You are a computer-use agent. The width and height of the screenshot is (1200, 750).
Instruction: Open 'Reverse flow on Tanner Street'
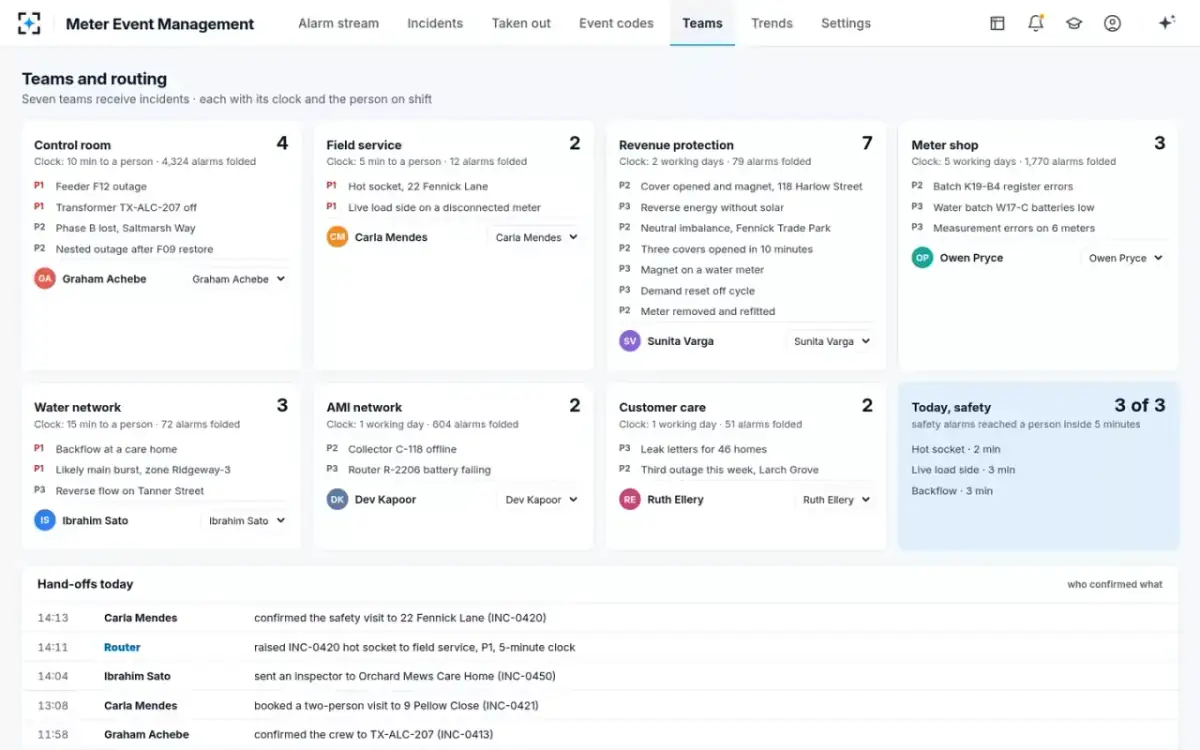point(129,491)
